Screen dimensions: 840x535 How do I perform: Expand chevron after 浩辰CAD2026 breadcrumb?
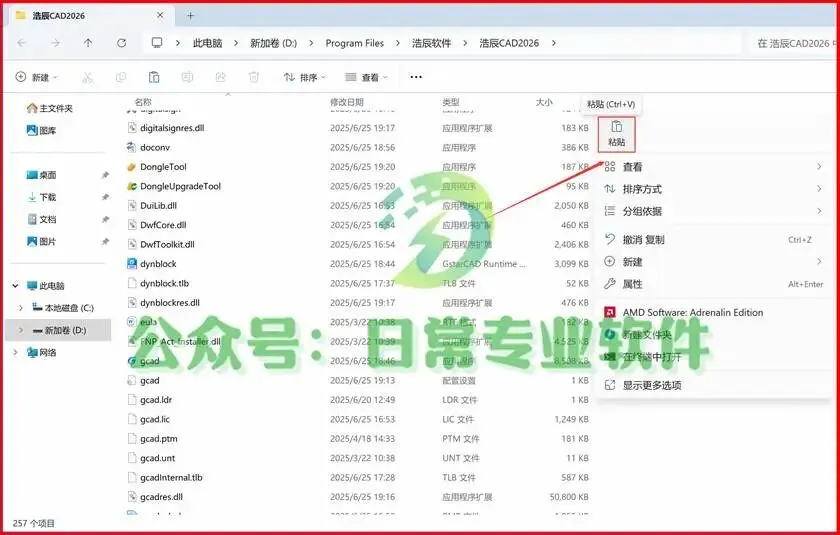click(x=553, y=43)
